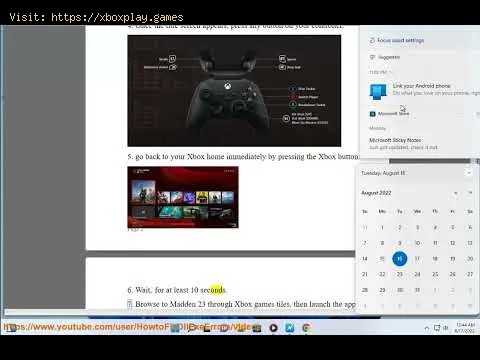Click the phone link notification icon
This screenshot has width=480, height=360.
click(x=378, y=91)
